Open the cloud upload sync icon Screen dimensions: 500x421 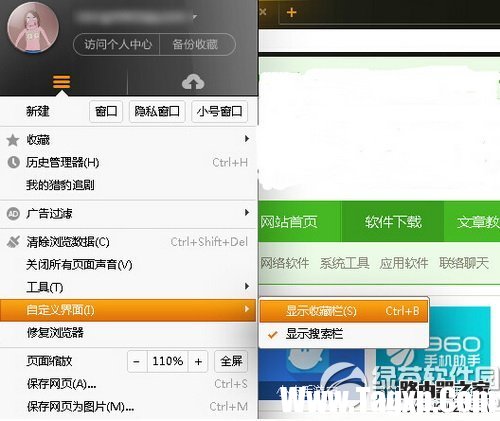tap(193, 82)
